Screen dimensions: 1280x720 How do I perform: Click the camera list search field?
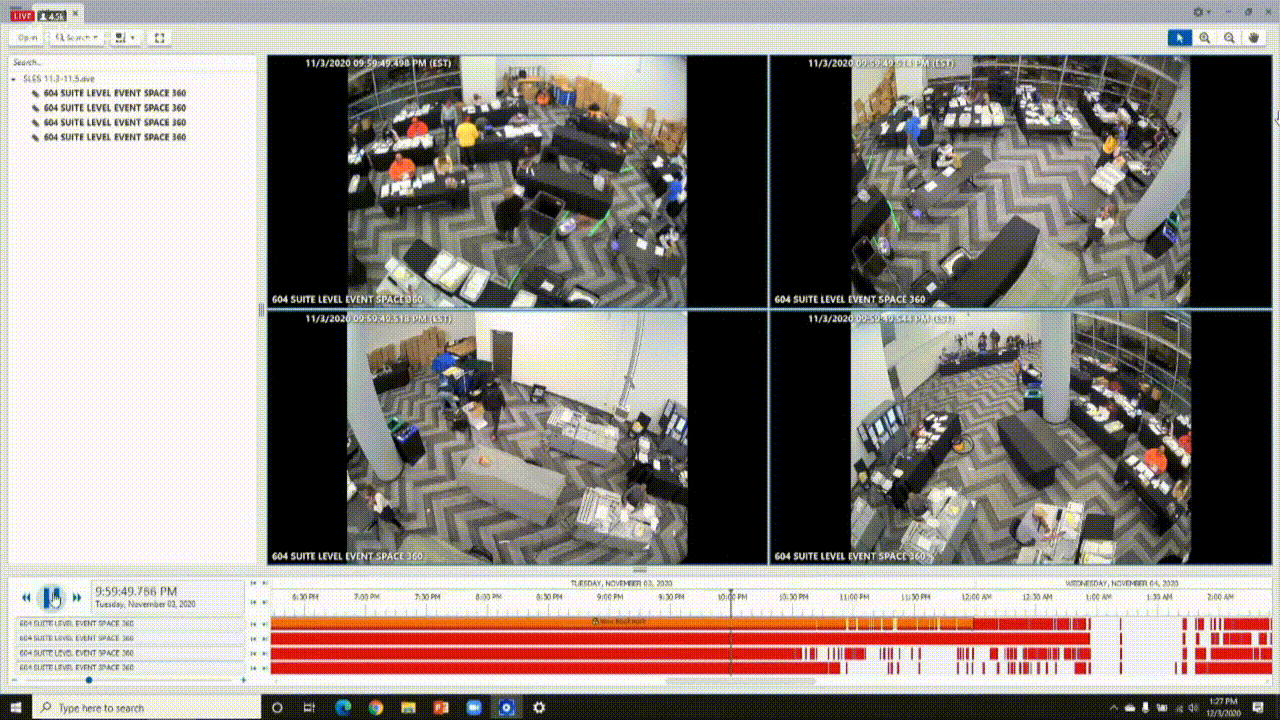click(130, 62)
